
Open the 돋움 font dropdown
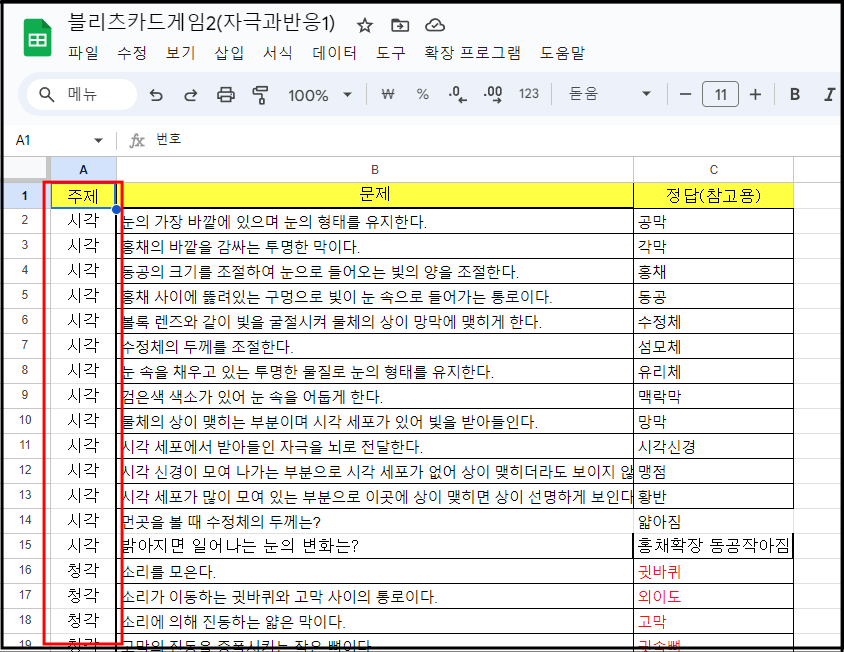click(x=610, y=94)
